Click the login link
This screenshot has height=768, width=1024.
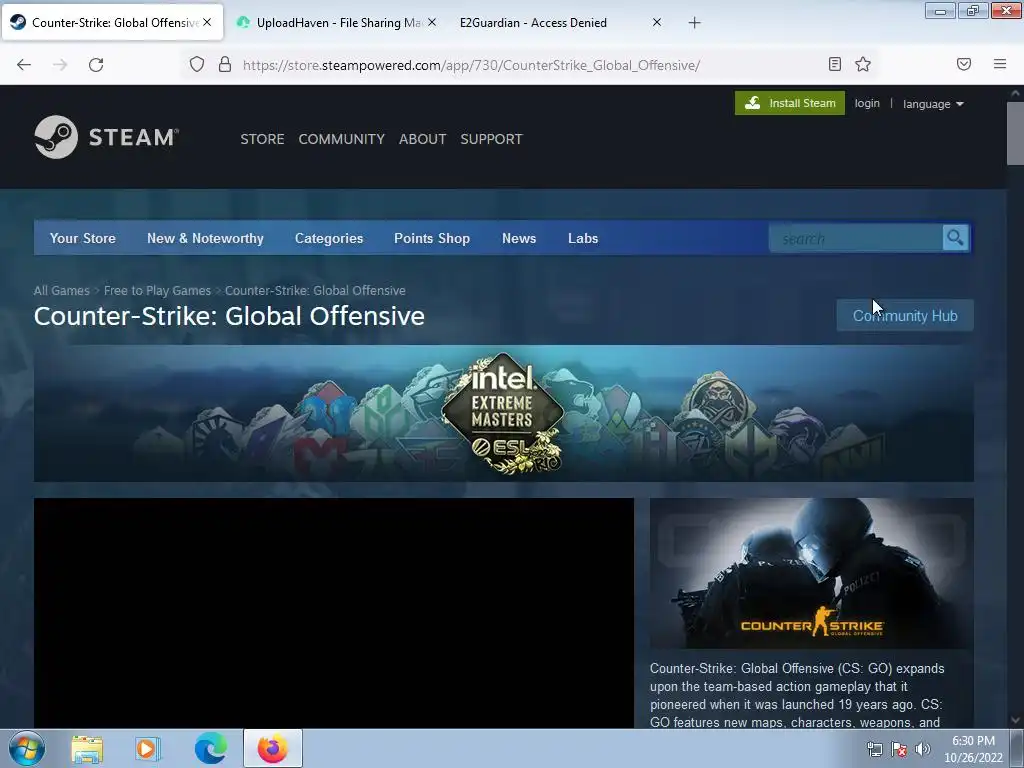pos(867,103)
